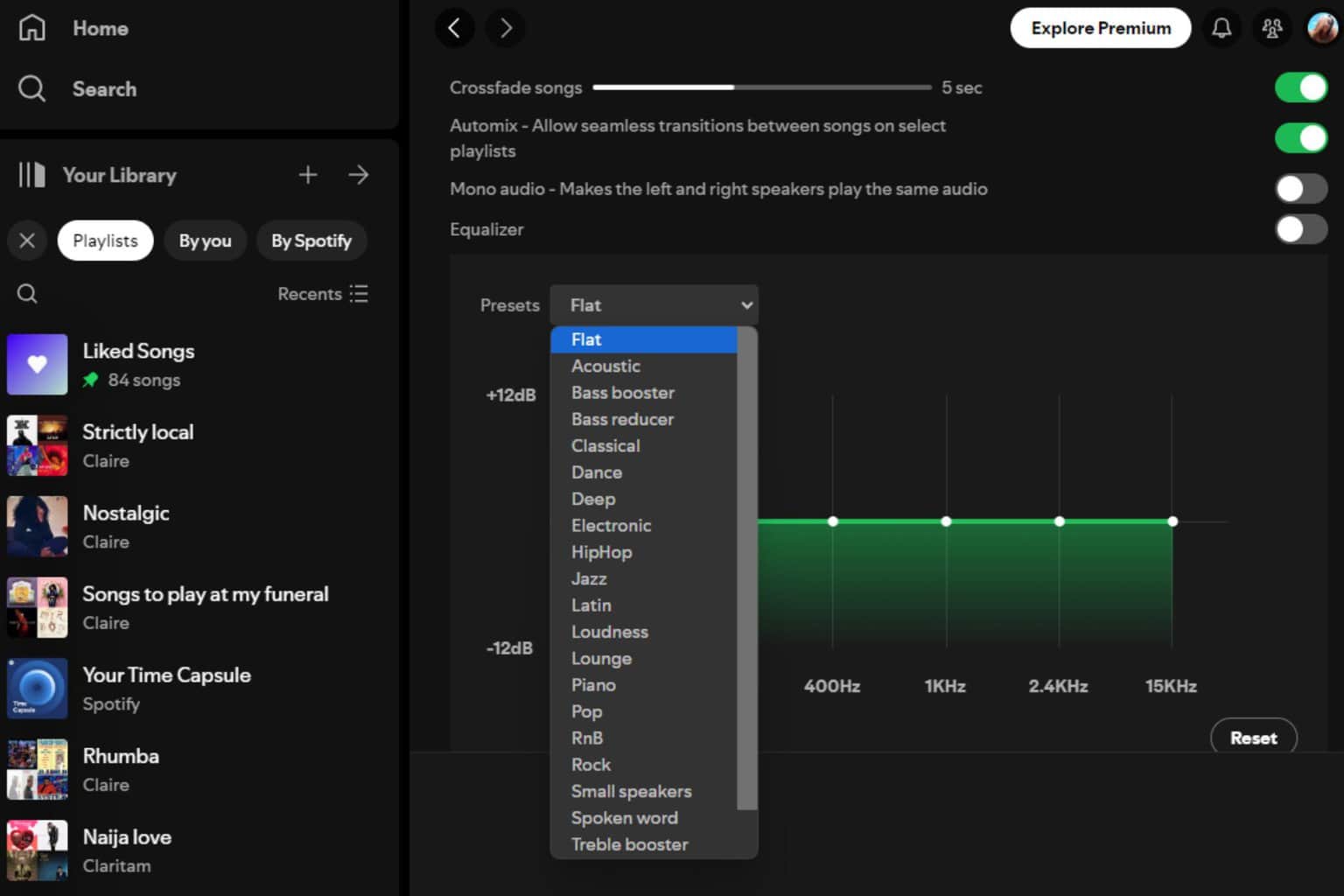Filter library by Playlists chip
1344x896 pixels.
point(105,241)
